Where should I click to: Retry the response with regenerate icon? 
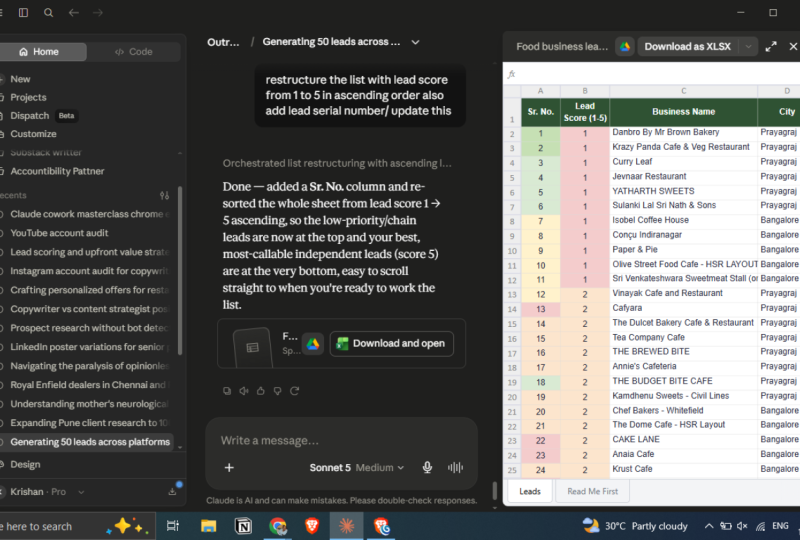point(294,391)
